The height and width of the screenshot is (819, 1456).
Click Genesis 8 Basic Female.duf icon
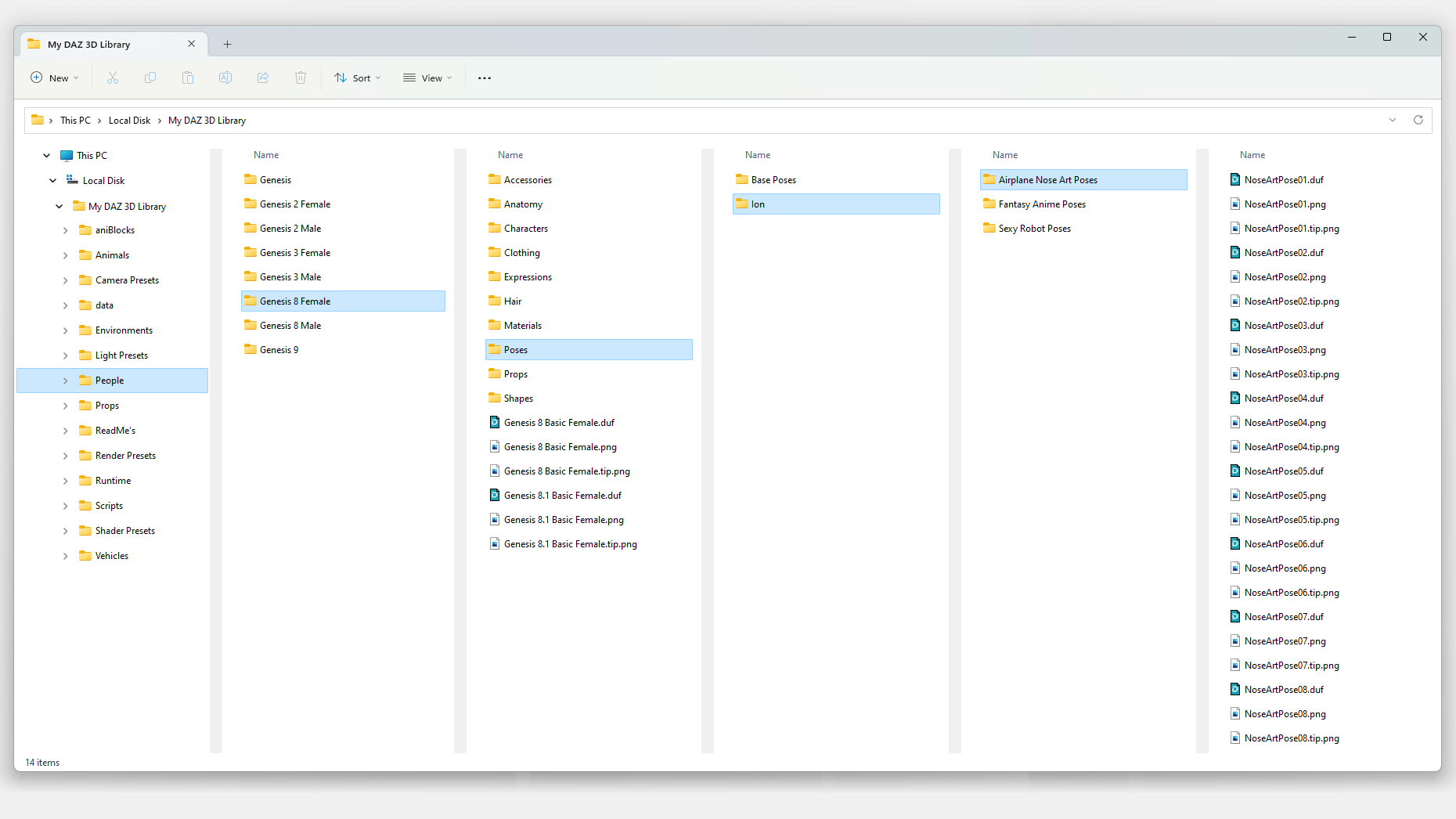(x=495, y=422)
